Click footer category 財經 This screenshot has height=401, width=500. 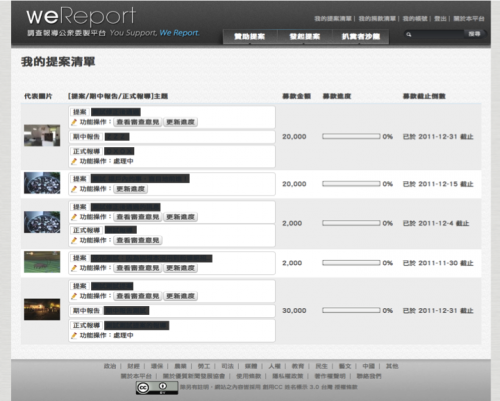click(133, 366)
